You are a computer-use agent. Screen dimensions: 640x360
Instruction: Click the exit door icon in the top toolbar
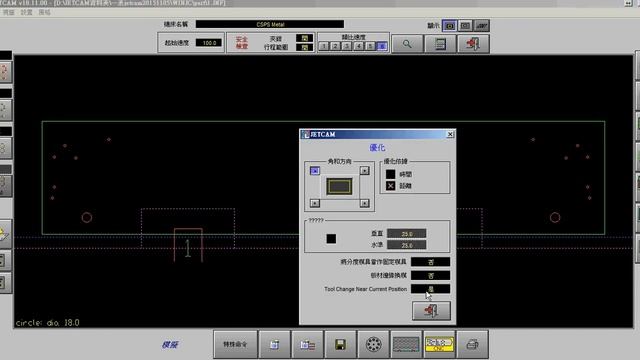pos(473,44)
